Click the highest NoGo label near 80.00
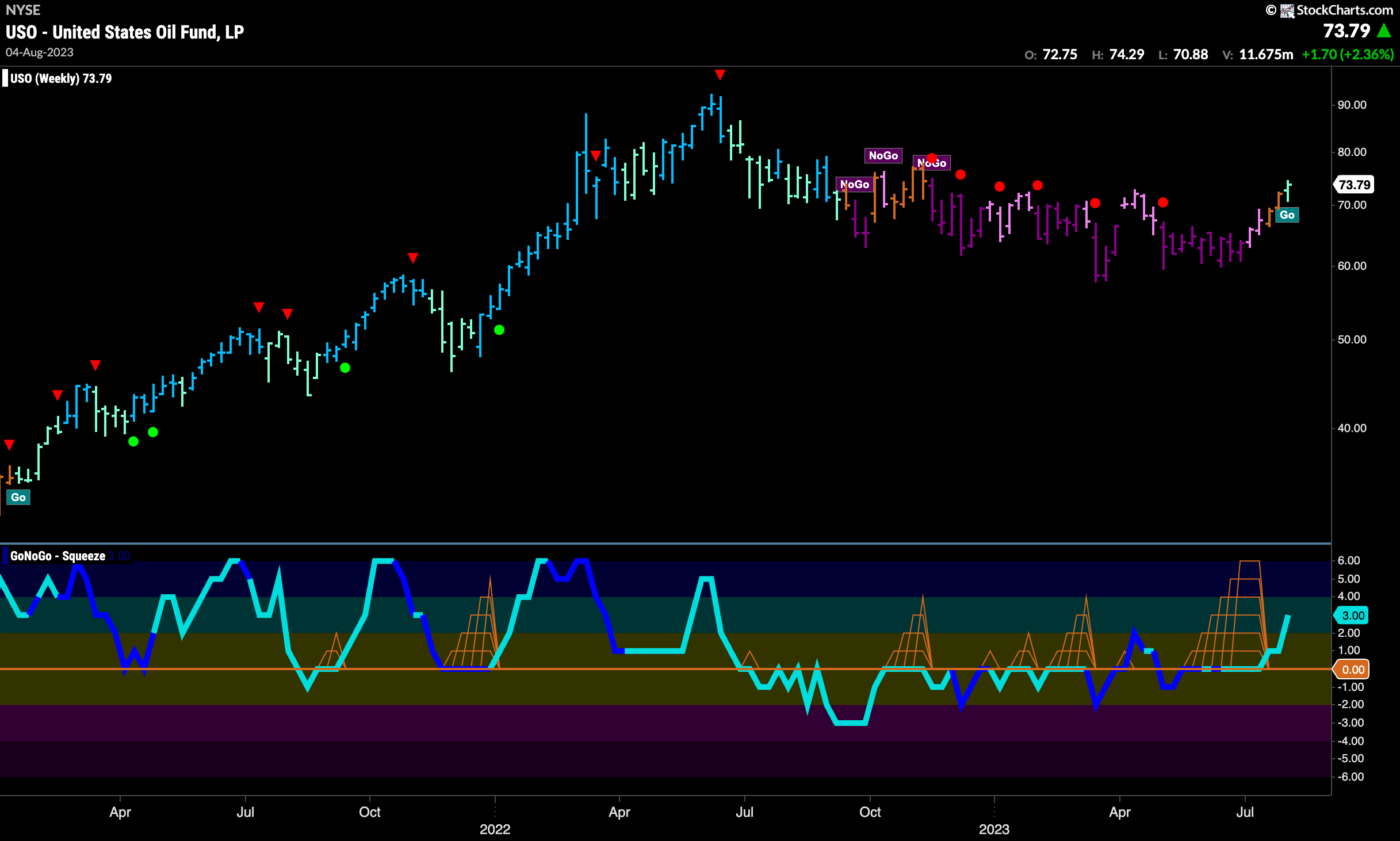Viewport: 1400px width, 841px height. pos(883,155)
